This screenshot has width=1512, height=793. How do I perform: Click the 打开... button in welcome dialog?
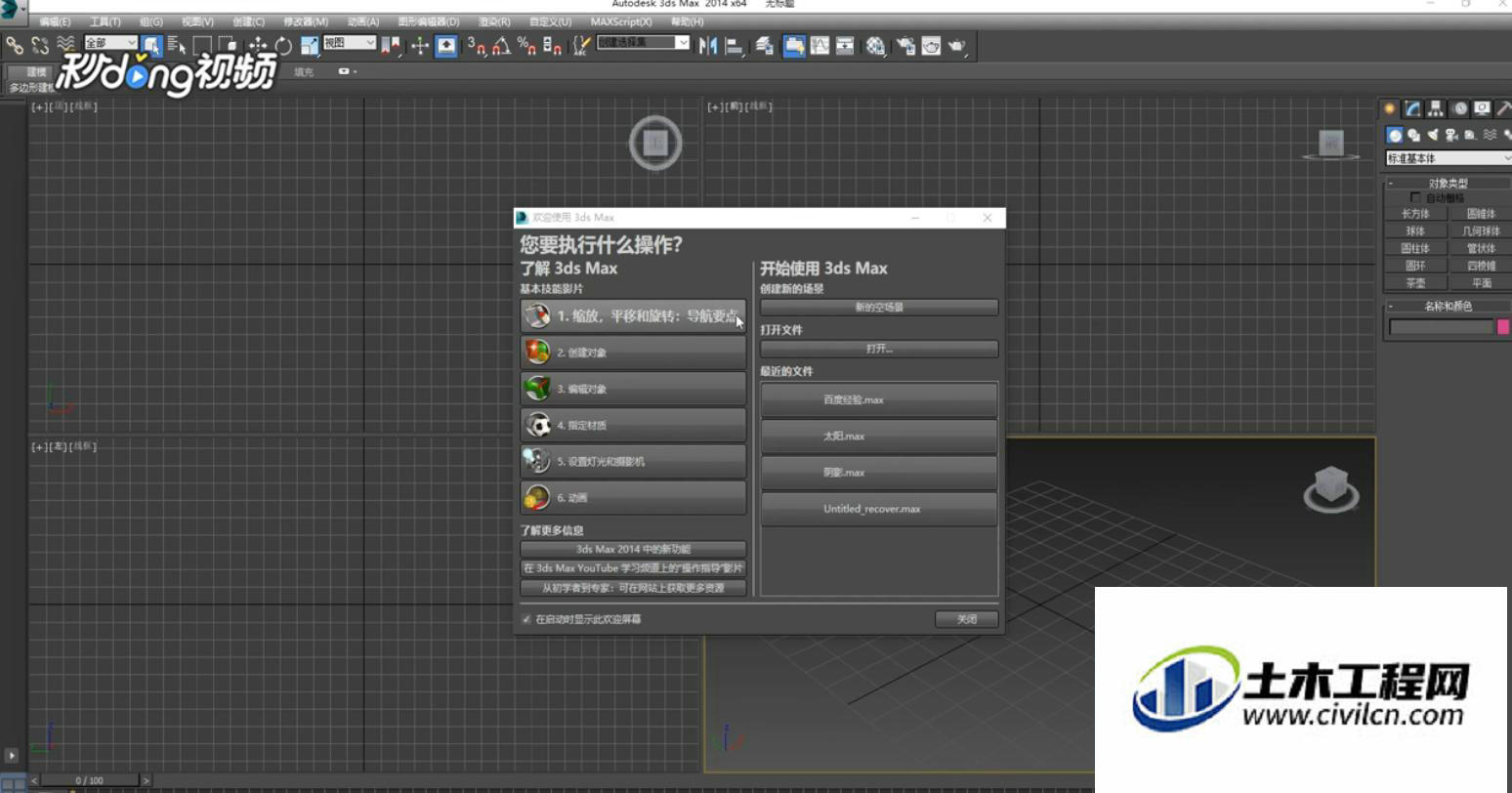[x=879, y=349]
